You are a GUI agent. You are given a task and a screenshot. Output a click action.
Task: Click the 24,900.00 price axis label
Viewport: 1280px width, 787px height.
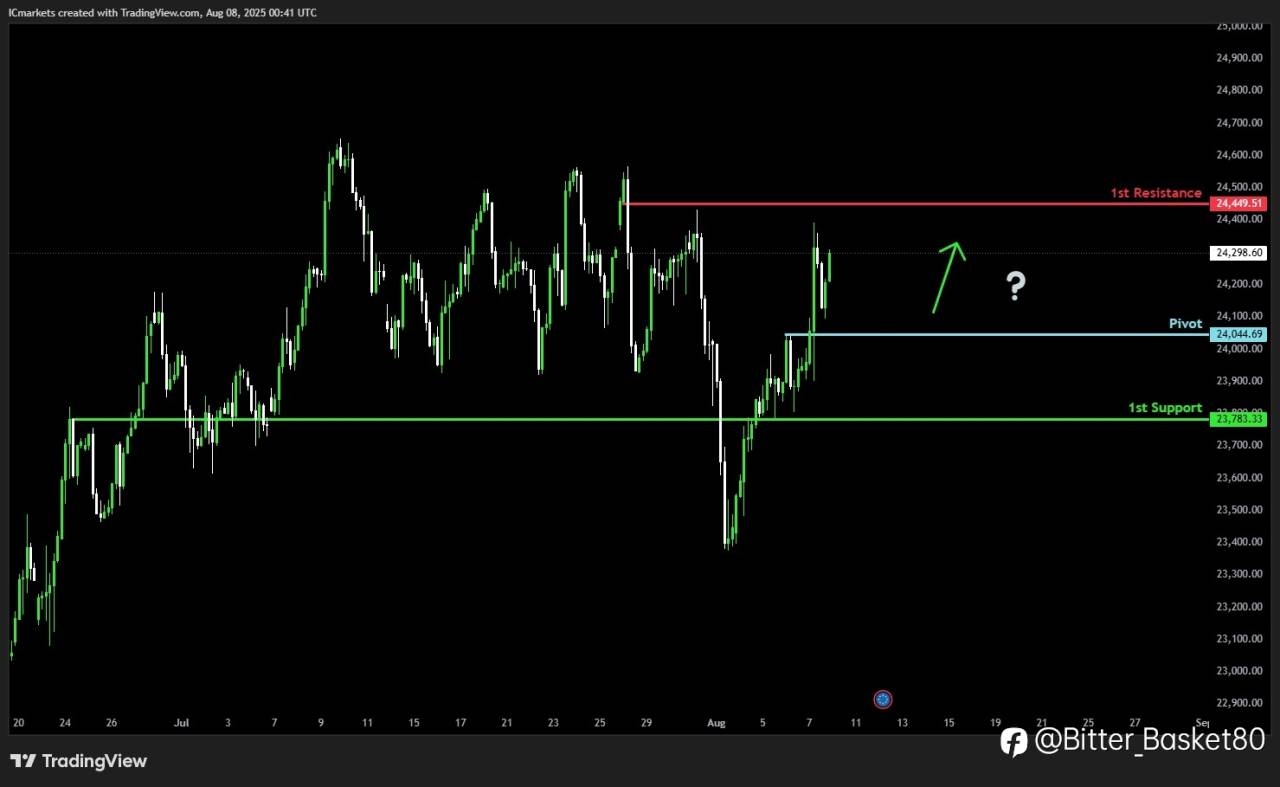[1238, 58]
